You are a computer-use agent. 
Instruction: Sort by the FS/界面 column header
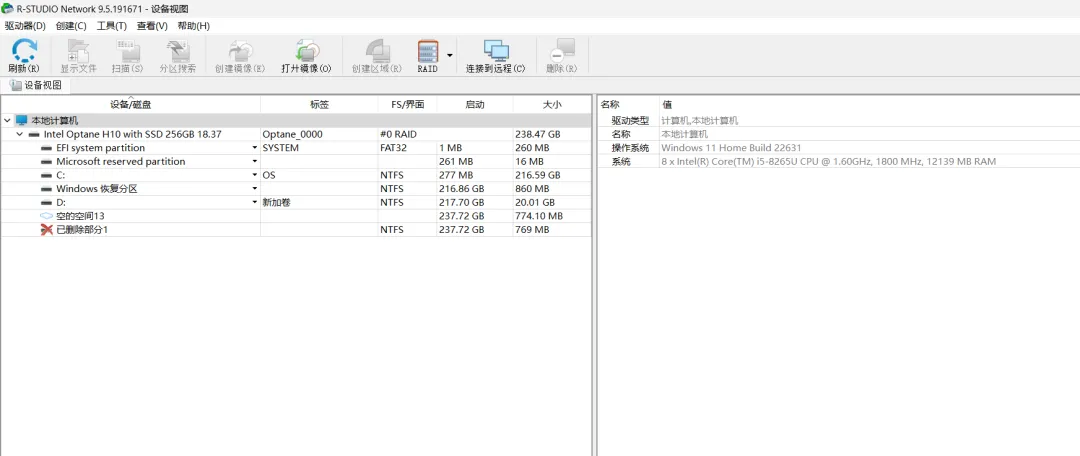[407, 105]
